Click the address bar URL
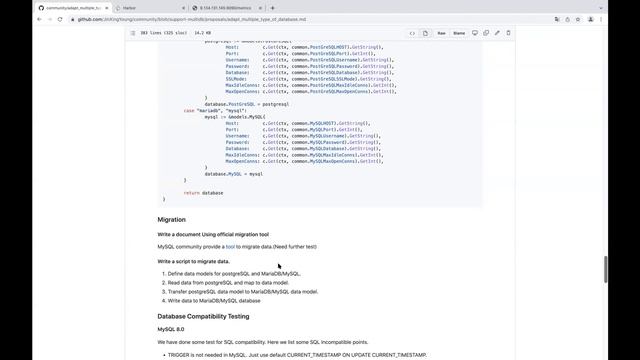This screenshot has height=360, width=640. tap(192, 19)
